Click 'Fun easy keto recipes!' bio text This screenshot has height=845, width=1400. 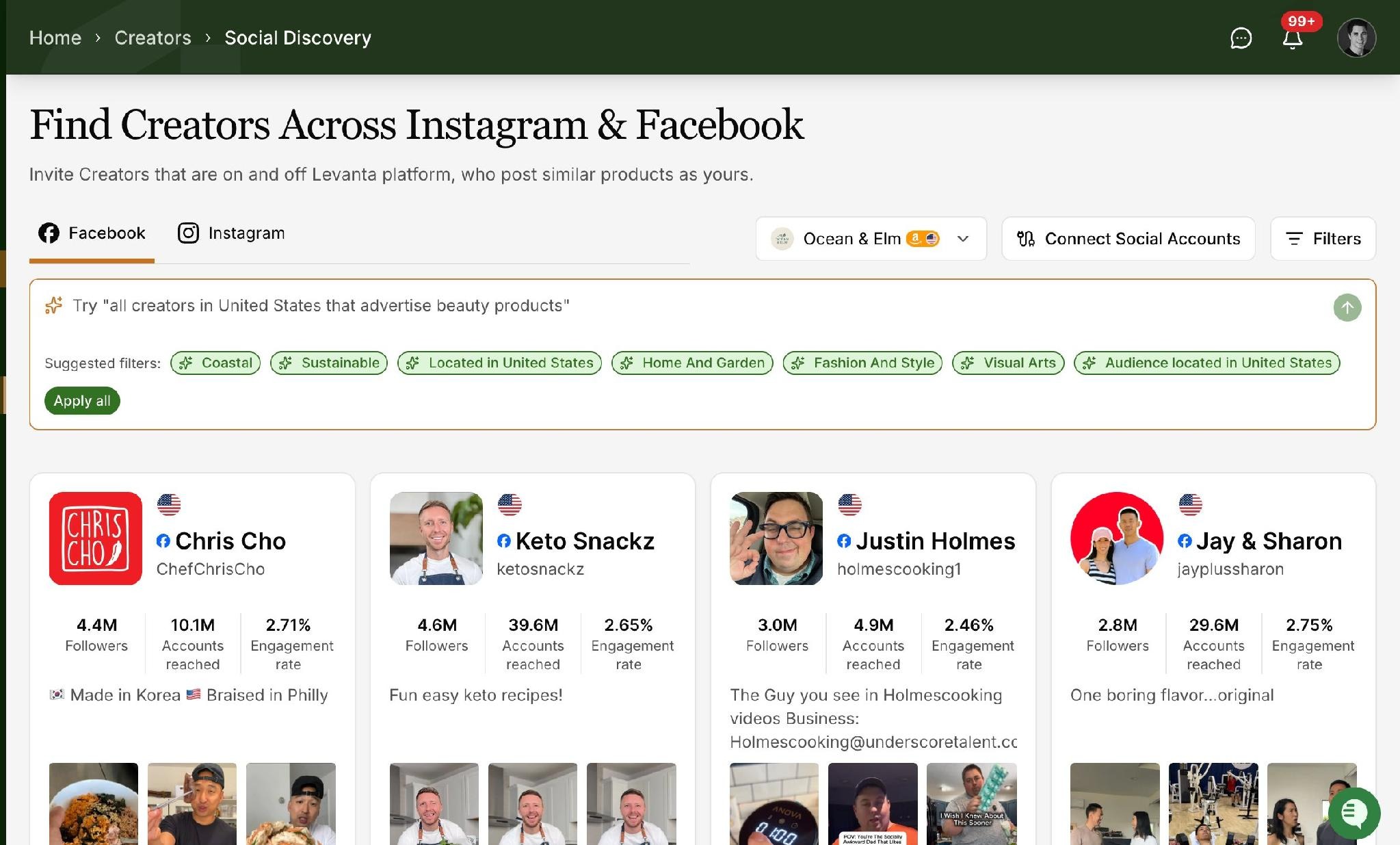pos(476,695)
